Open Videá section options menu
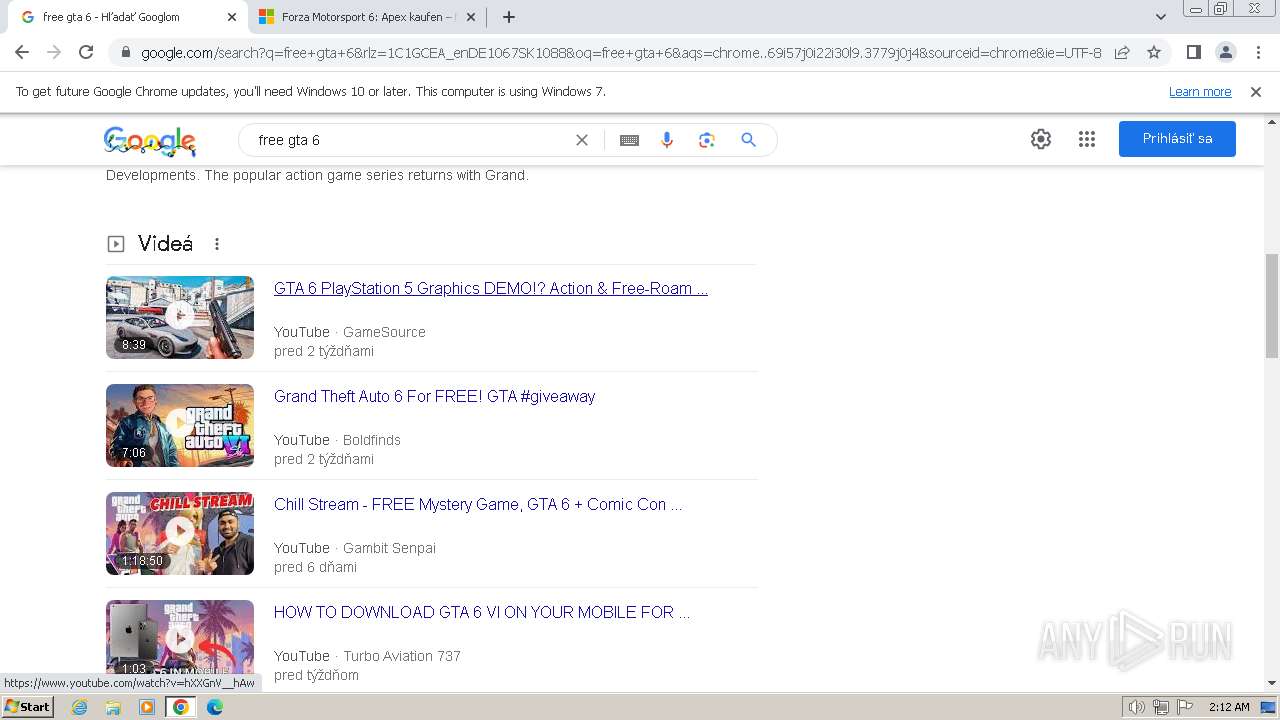This screenshot has width=1280, height=720. (x=217, y=244)
